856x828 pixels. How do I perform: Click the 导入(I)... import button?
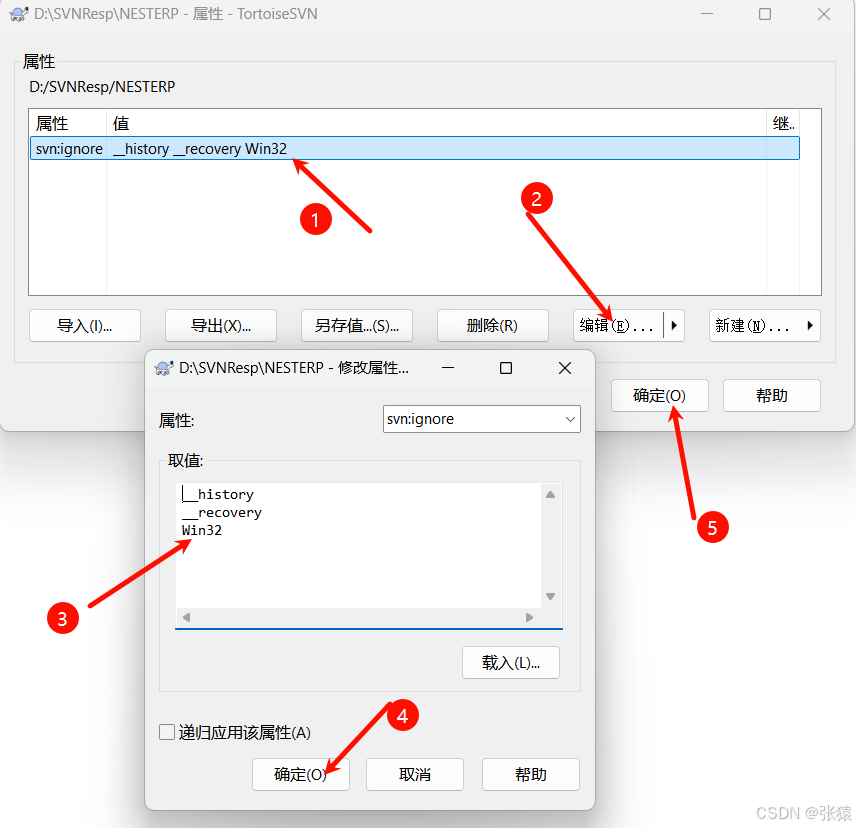(x=85, y=326)
